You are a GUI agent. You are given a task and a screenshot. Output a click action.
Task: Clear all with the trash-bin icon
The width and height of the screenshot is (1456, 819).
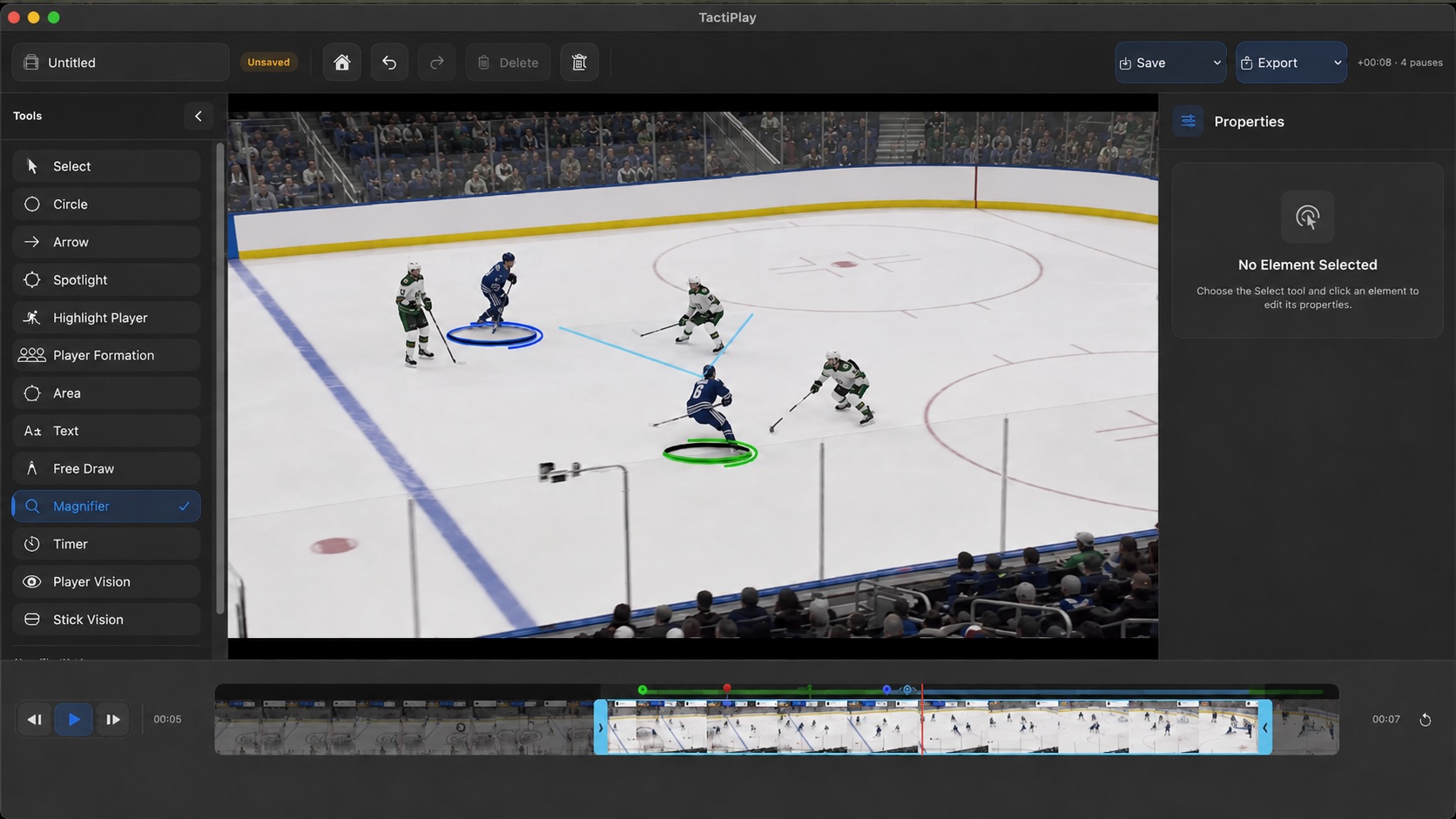[579, 63]
